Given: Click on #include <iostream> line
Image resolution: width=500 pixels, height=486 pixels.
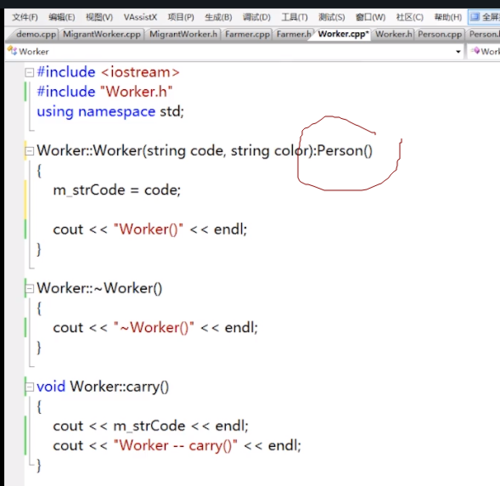Looking at the screenshot, I should click(x=108, y=72).
